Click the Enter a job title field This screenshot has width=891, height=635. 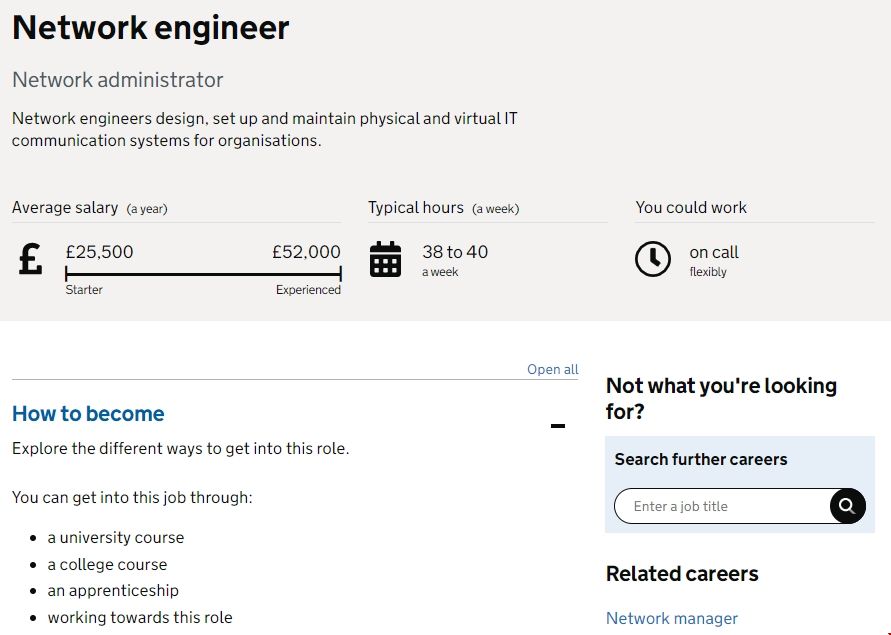tap(722, 506)
